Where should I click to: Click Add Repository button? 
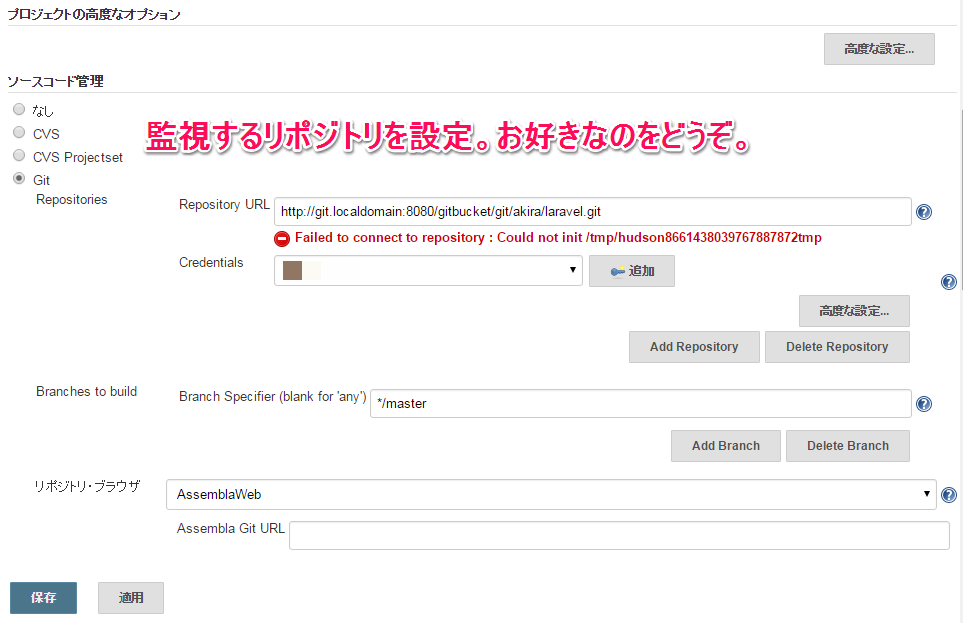694,347
